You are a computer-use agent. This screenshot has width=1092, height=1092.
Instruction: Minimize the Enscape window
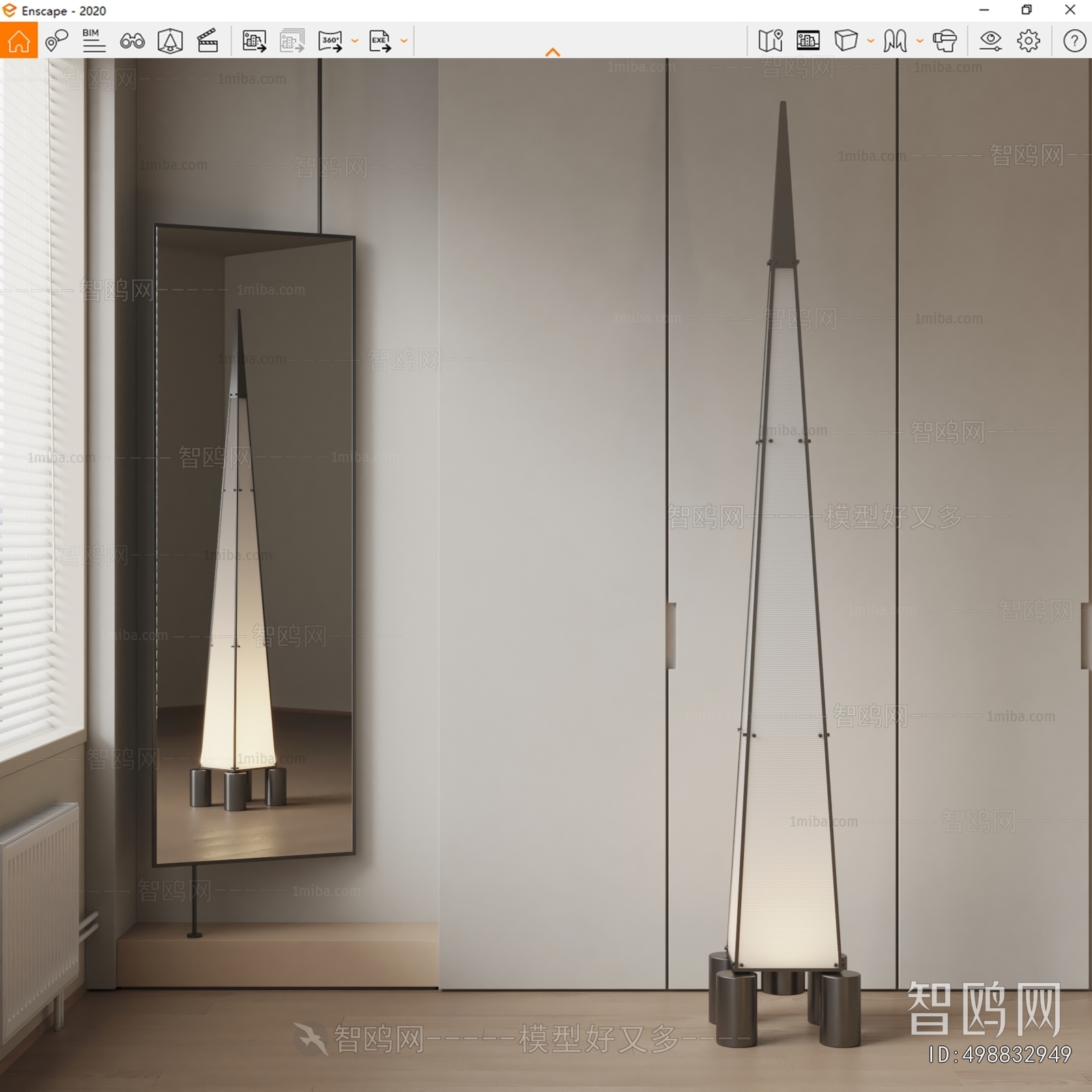(x=984, y=10)
